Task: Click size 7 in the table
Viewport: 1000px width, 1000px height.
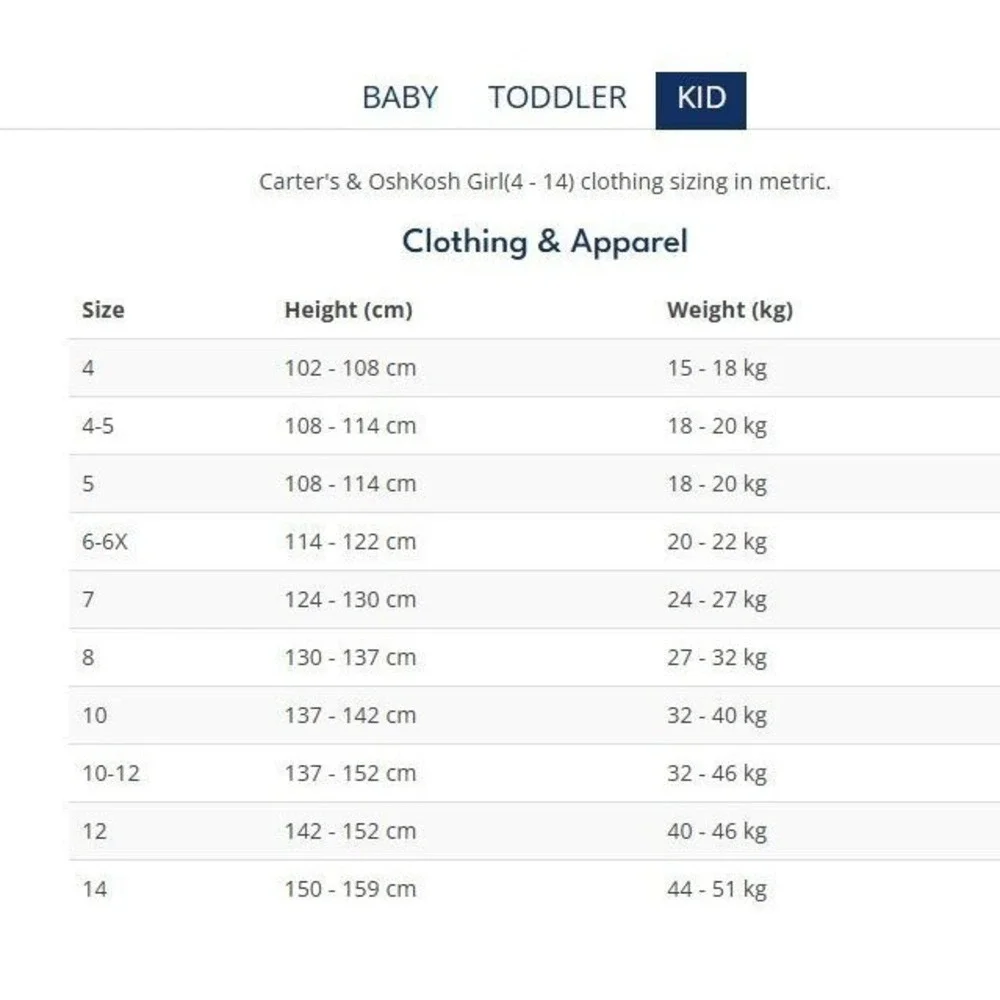Action: click(88, 599)
